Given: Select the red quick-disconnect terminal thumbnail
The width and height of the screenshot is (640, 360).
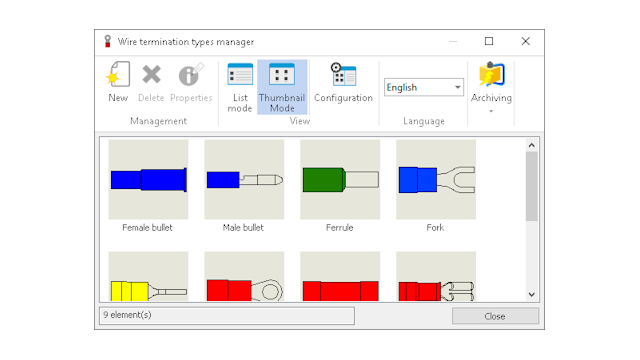Looking at the screenshot, I should click(436, 277).
